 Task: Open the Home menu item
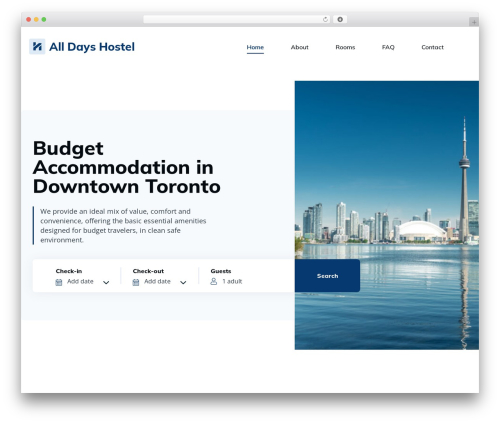coord(255,47)
